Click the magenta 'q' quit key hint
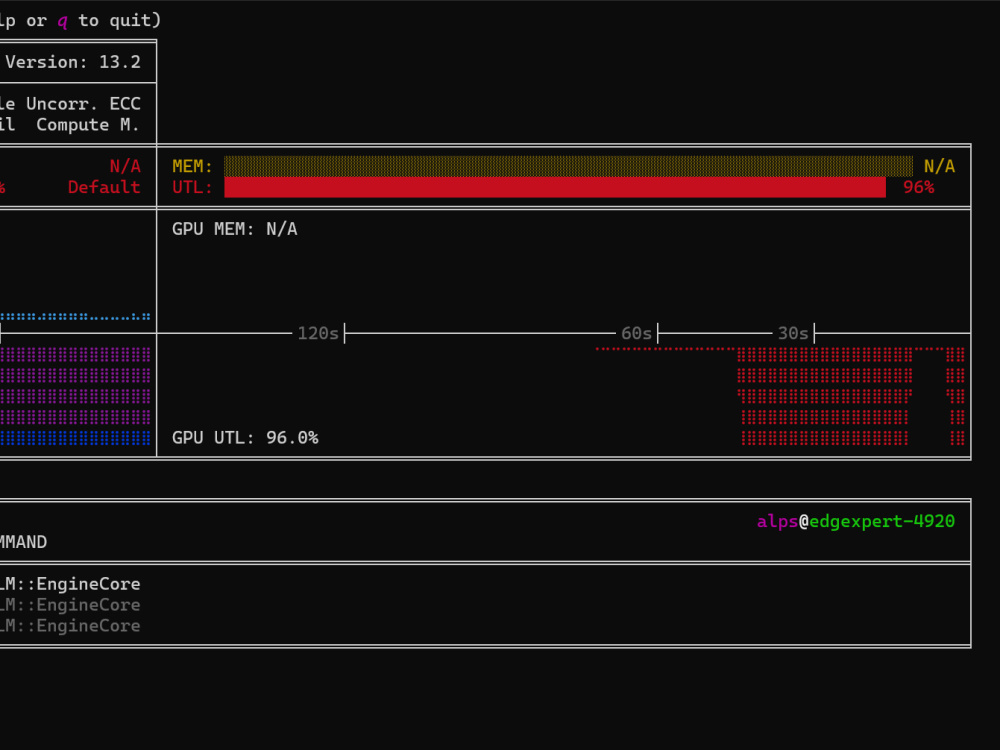This screenshot has width=1000, height=750. (x=62, y=20)
